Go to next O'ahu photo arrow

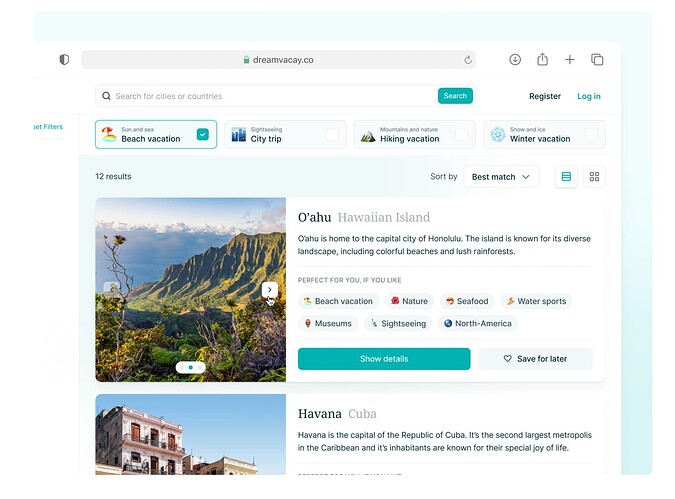269,290
